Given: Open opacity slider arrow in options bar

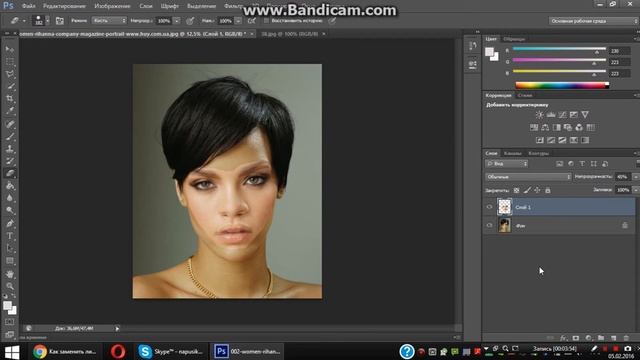Looking at the screenshot, I should 177,20.
